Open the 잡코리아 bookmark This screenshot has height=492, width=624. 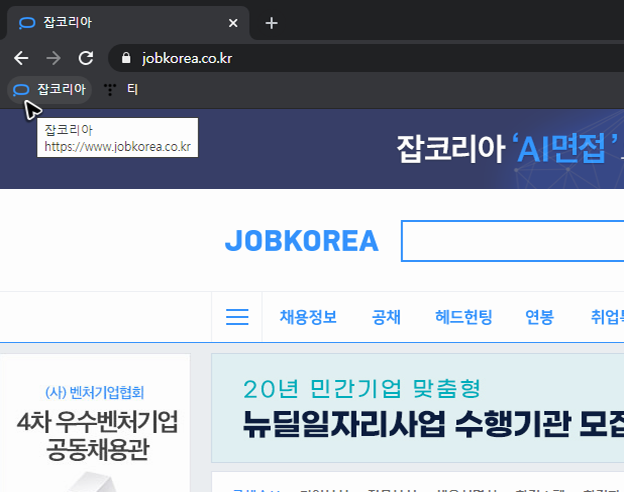(49, 90)
